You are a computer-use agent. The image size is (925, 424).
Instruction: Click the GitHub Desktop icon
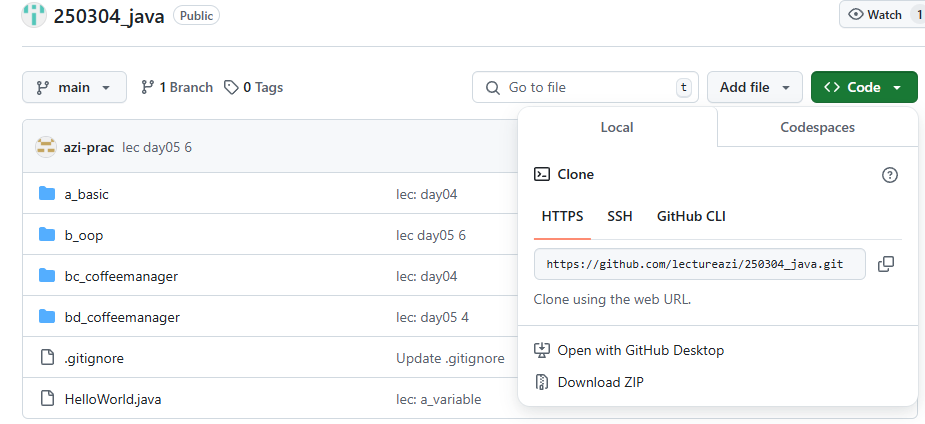click(542, 350)
